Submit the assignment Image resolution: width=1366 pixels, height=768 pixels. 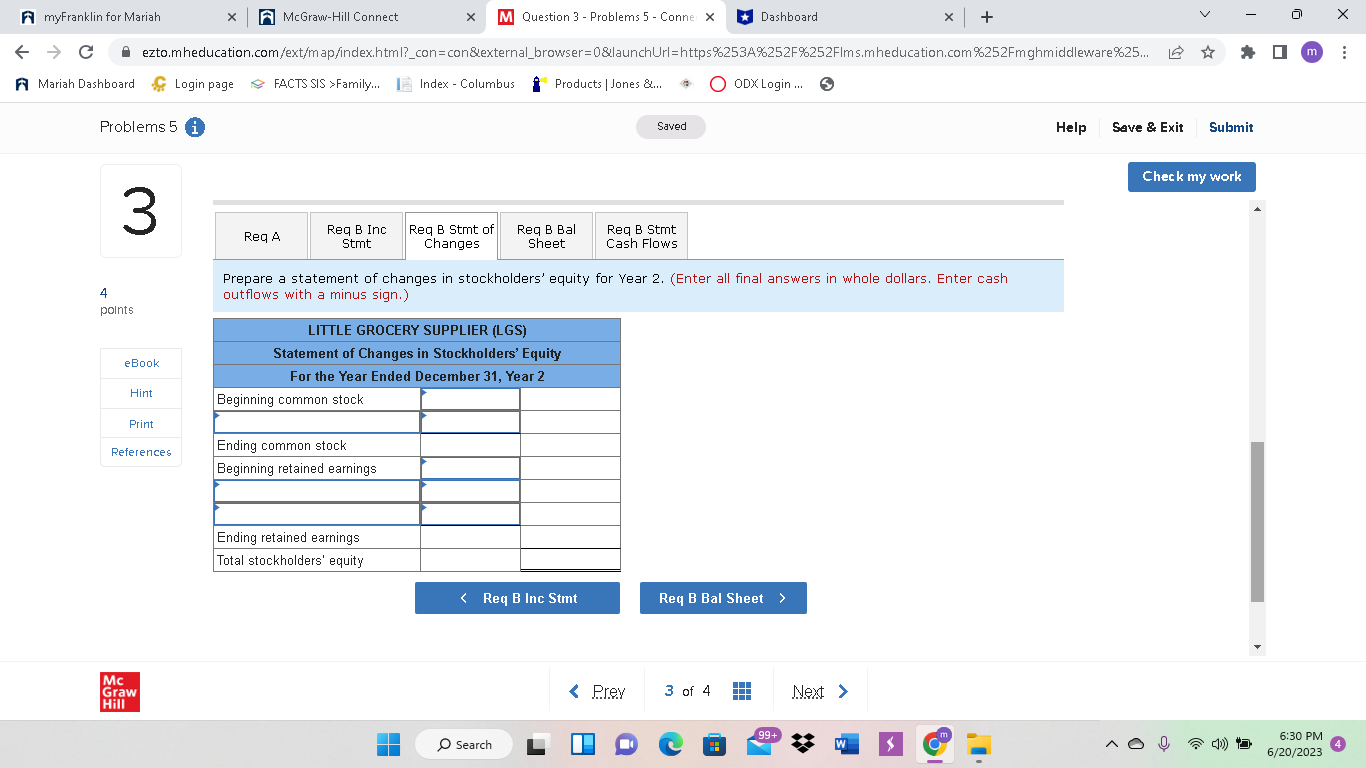pyautogui.click(x=1231, y=127)
